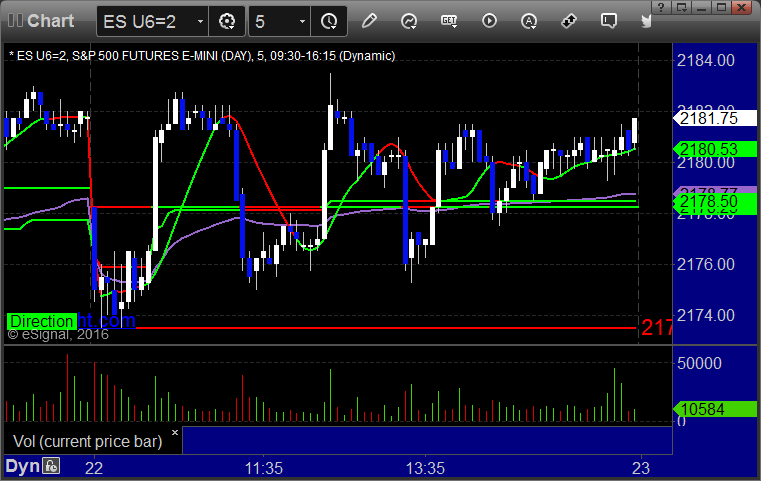Viewport: 761px width, 481px height.
Task: Open the time template clock menu
Action: pyautogui.click(x=329, y=21)
